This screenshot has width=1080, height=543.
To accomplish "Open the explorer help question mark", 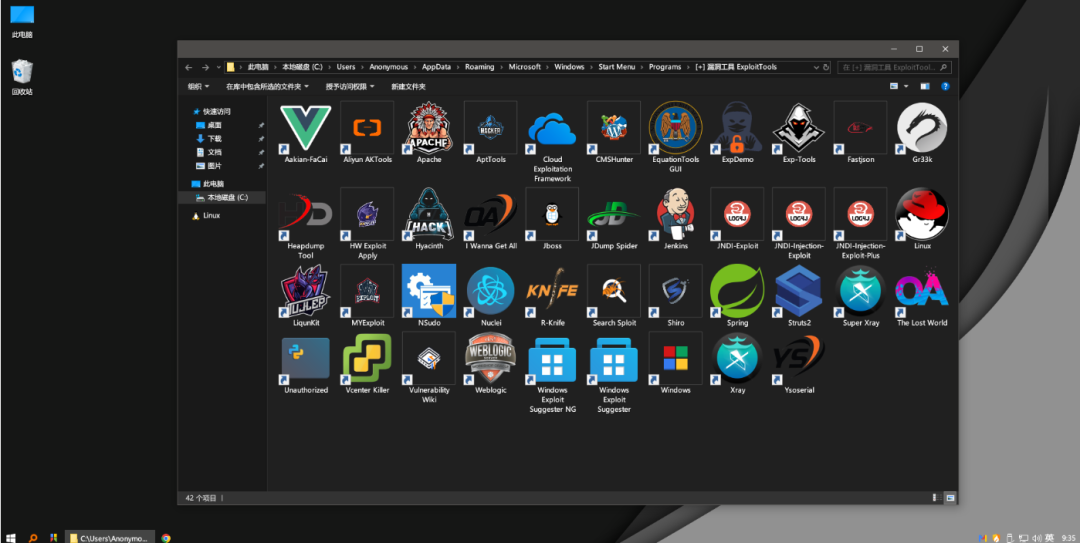I will (x=945, y=87).
